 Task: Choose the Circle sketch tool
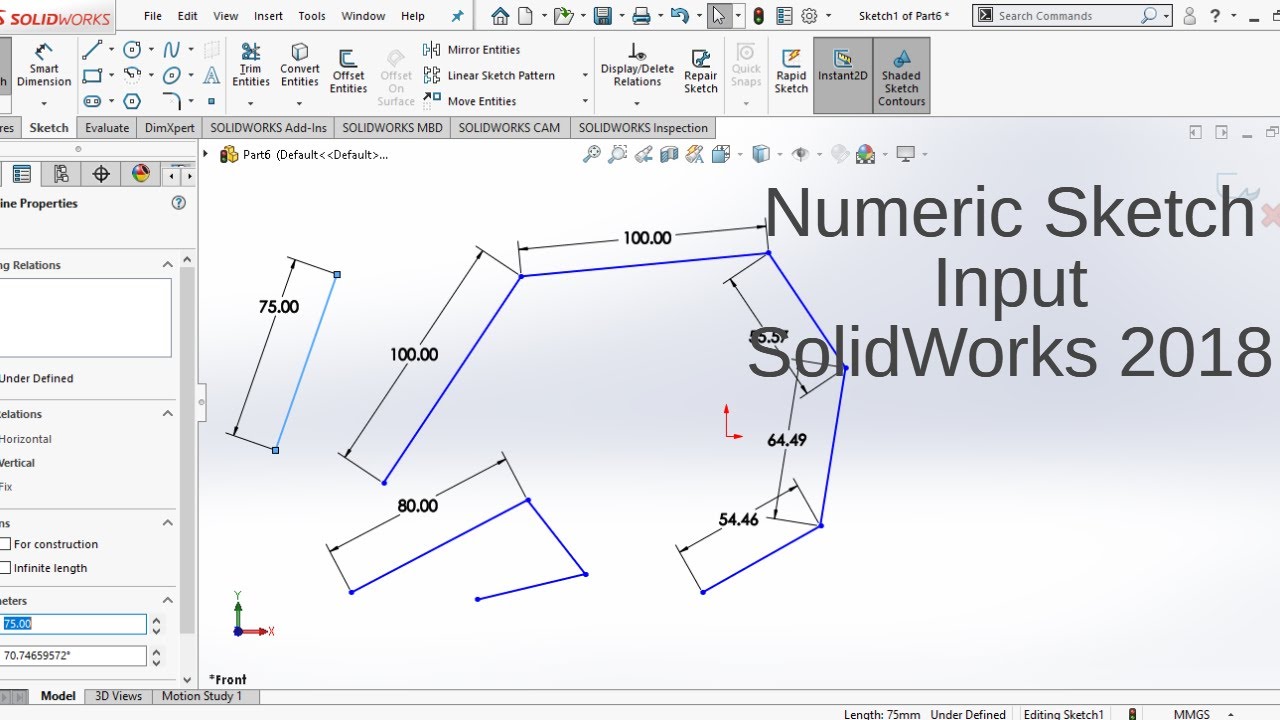pyautogui.click(x=132, y=50)
